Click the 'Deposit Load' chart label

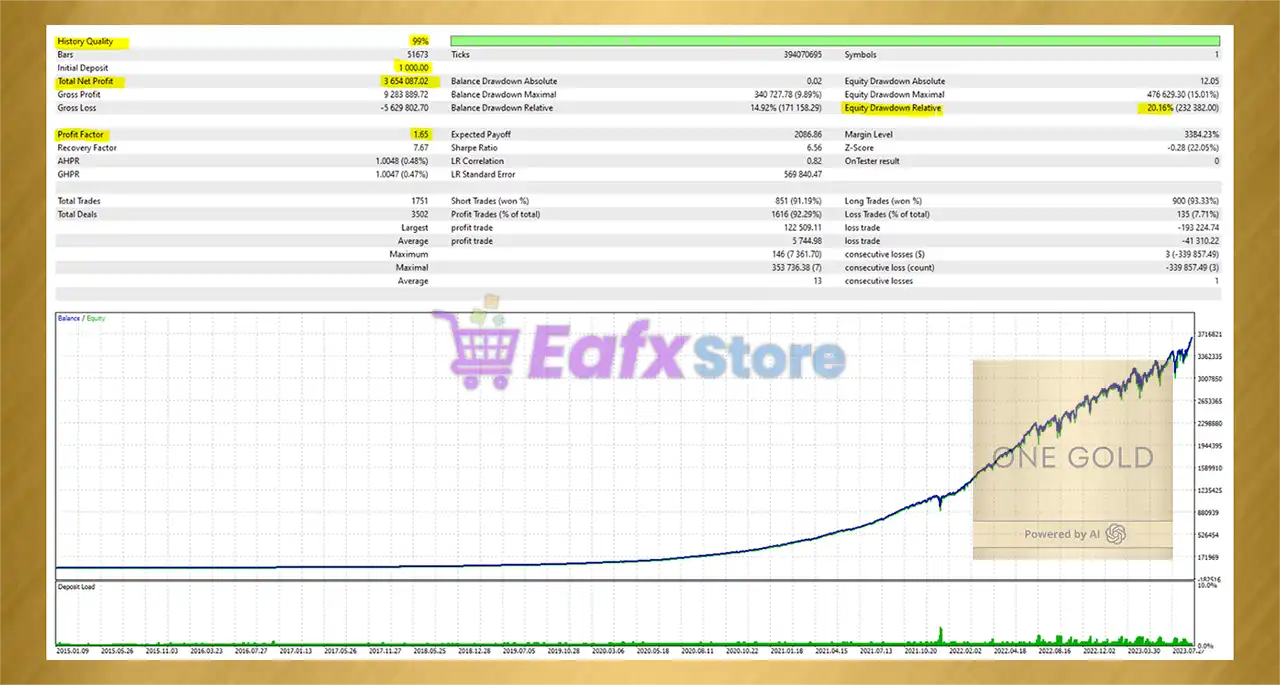pyautogui.click(x=77, y=585)
